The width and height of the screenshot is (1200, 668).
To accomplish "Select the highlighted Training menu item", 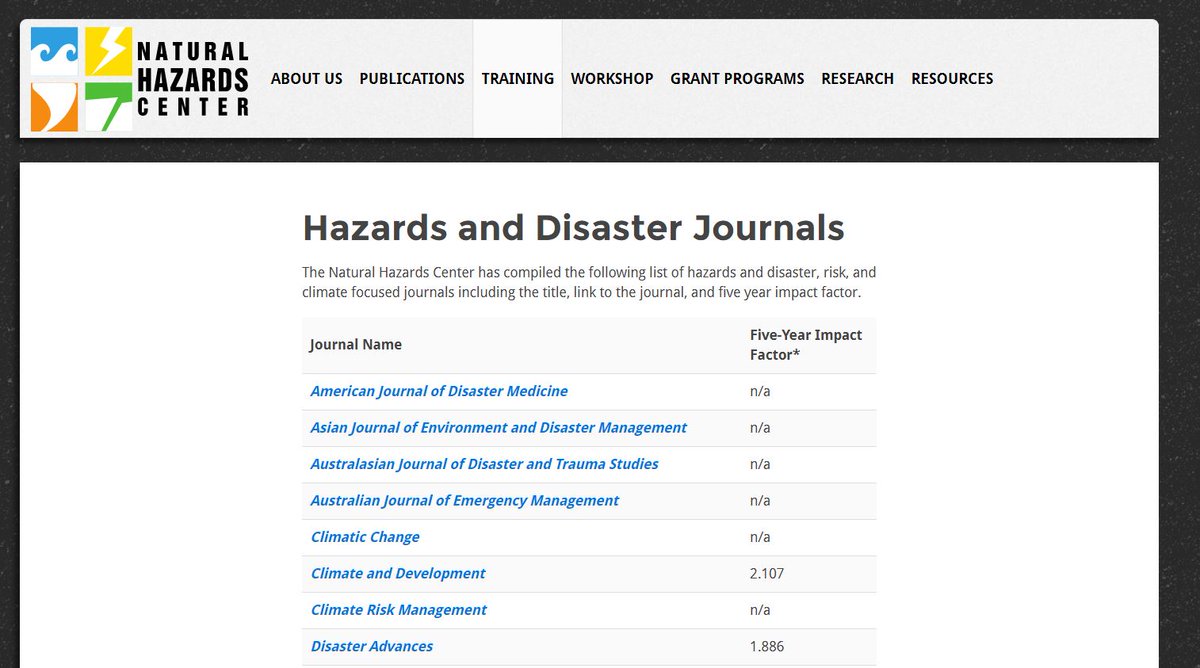I will point(517,78).
